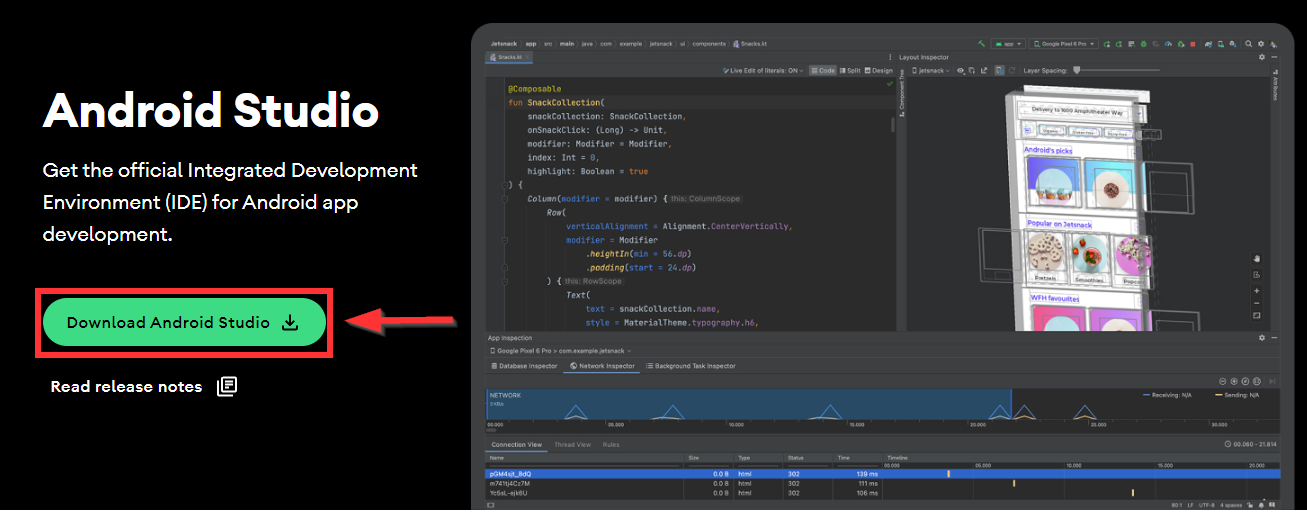The width and height of the screenshot is (1307, 522).
Task: Switch editor to Split view mode
Action: 850,71
